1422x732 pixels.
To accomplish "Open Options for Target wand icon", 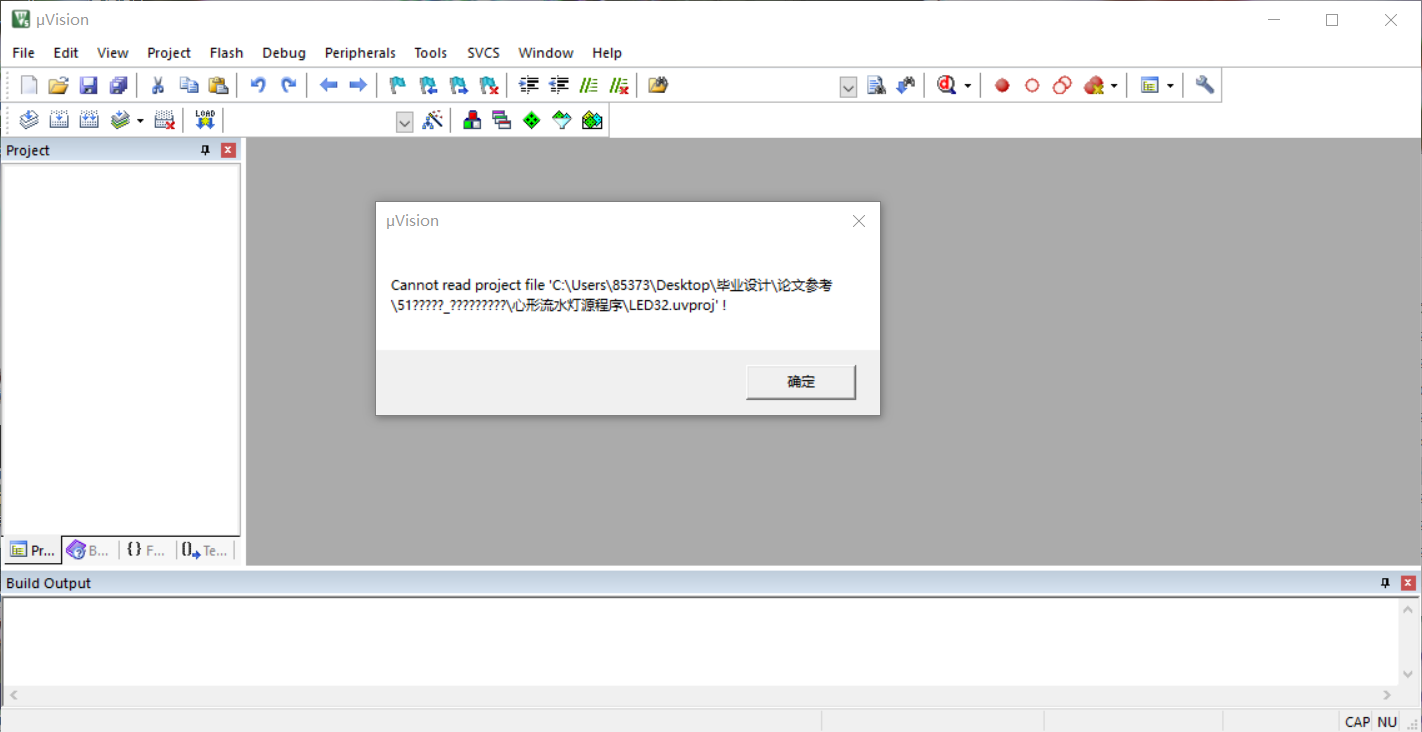I will coord(432,121).
